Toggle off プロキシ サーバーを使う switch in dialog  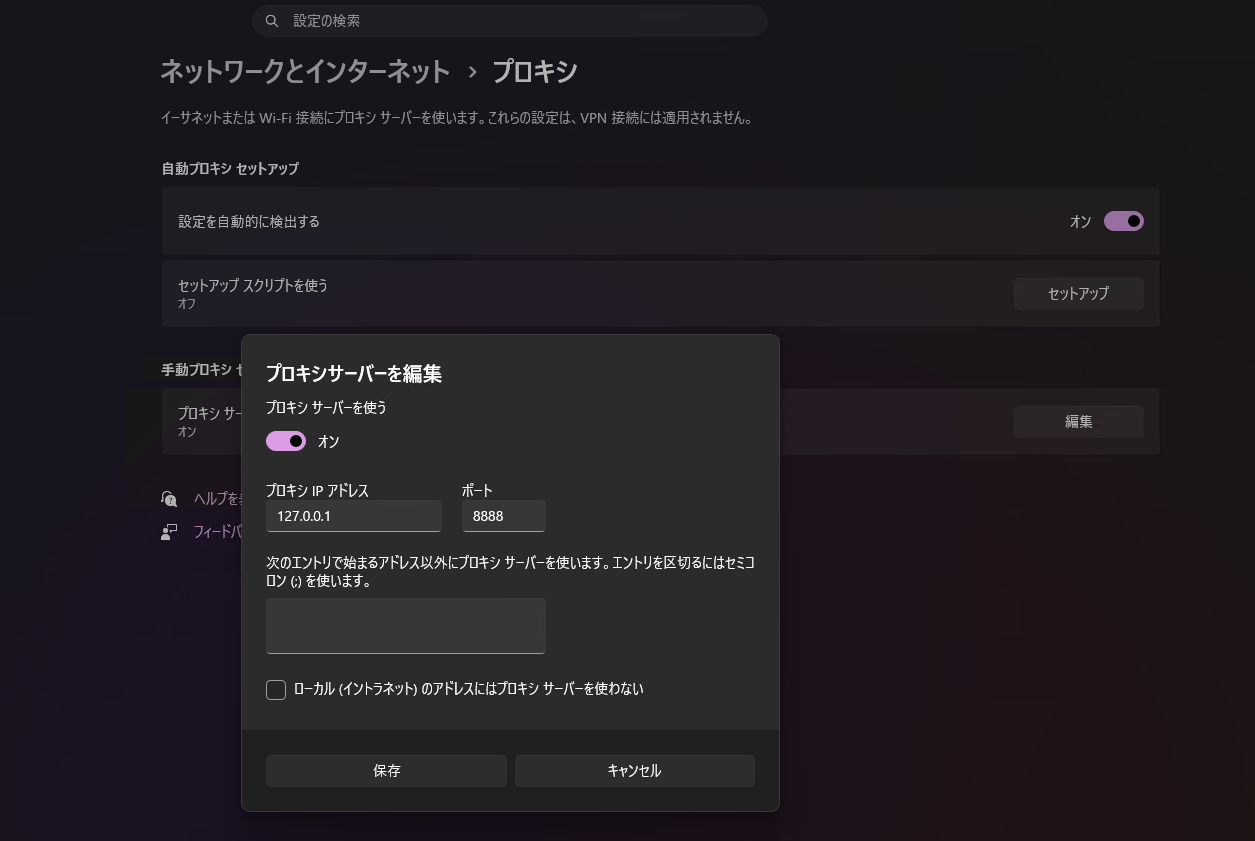(x=286, y=441)
